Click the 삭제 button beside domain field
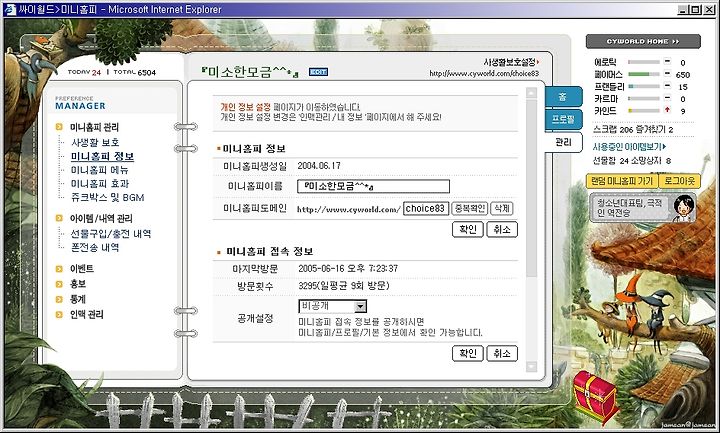 pos(501,208)
